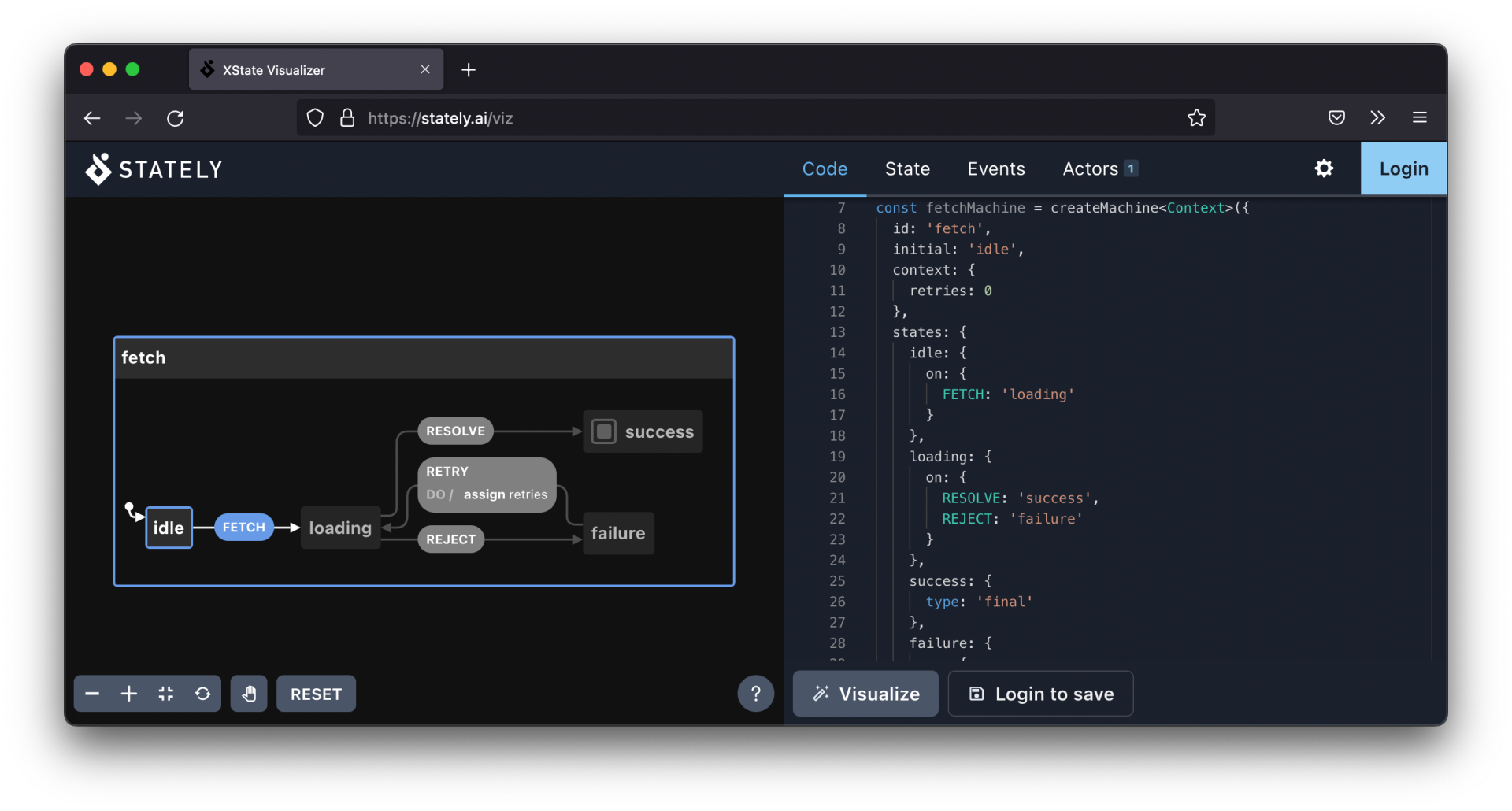
Task: Click the tracking protection shield icon
Action: [x=315, y=118]
